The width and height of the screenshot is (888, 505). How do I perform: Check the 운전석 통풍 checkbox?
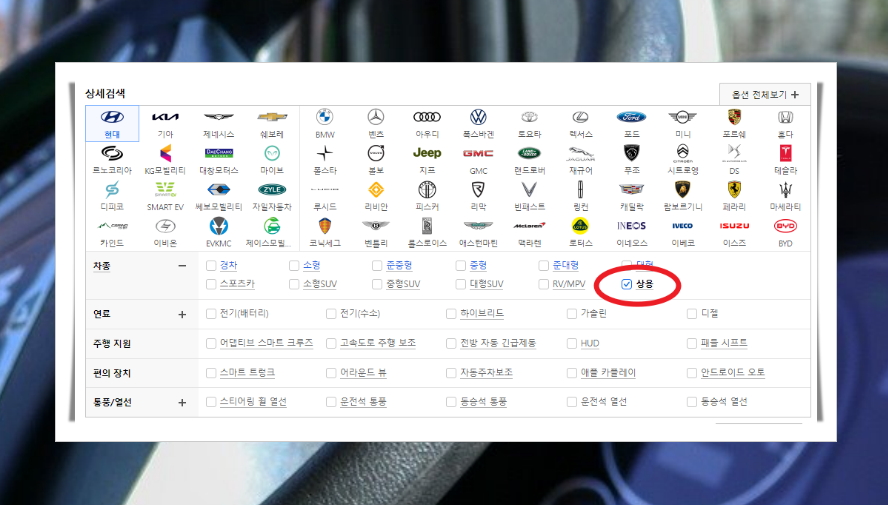331,402
